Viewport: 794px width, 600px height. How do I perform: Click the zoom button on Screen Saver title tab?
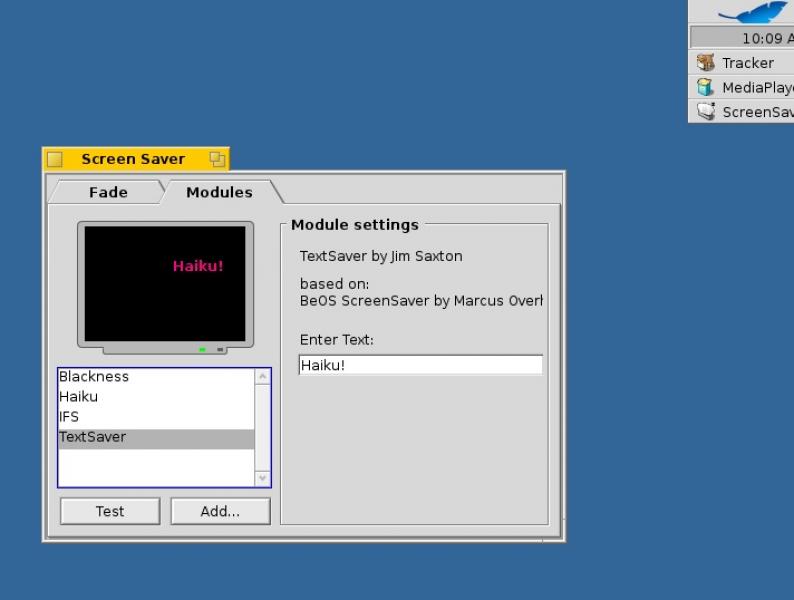tap(217, 159)
